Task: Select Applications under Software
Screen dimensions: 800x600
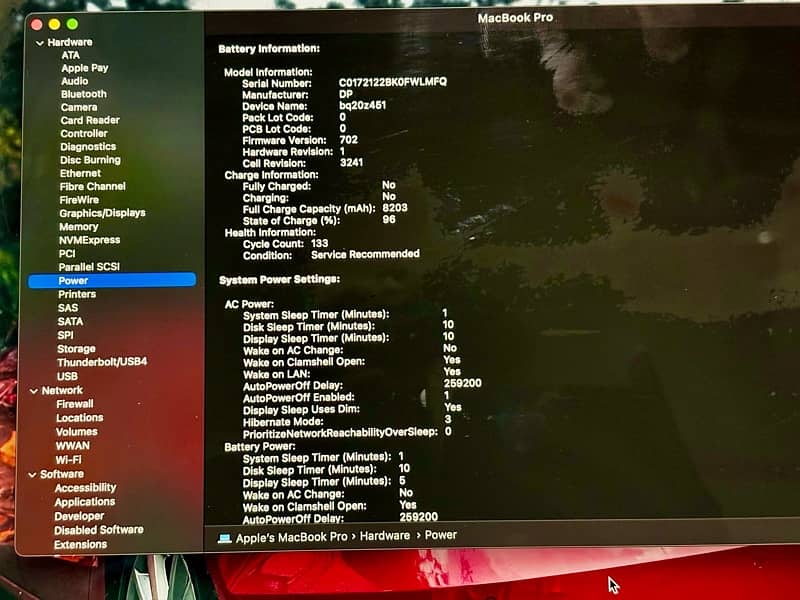Action: [85, 503]
